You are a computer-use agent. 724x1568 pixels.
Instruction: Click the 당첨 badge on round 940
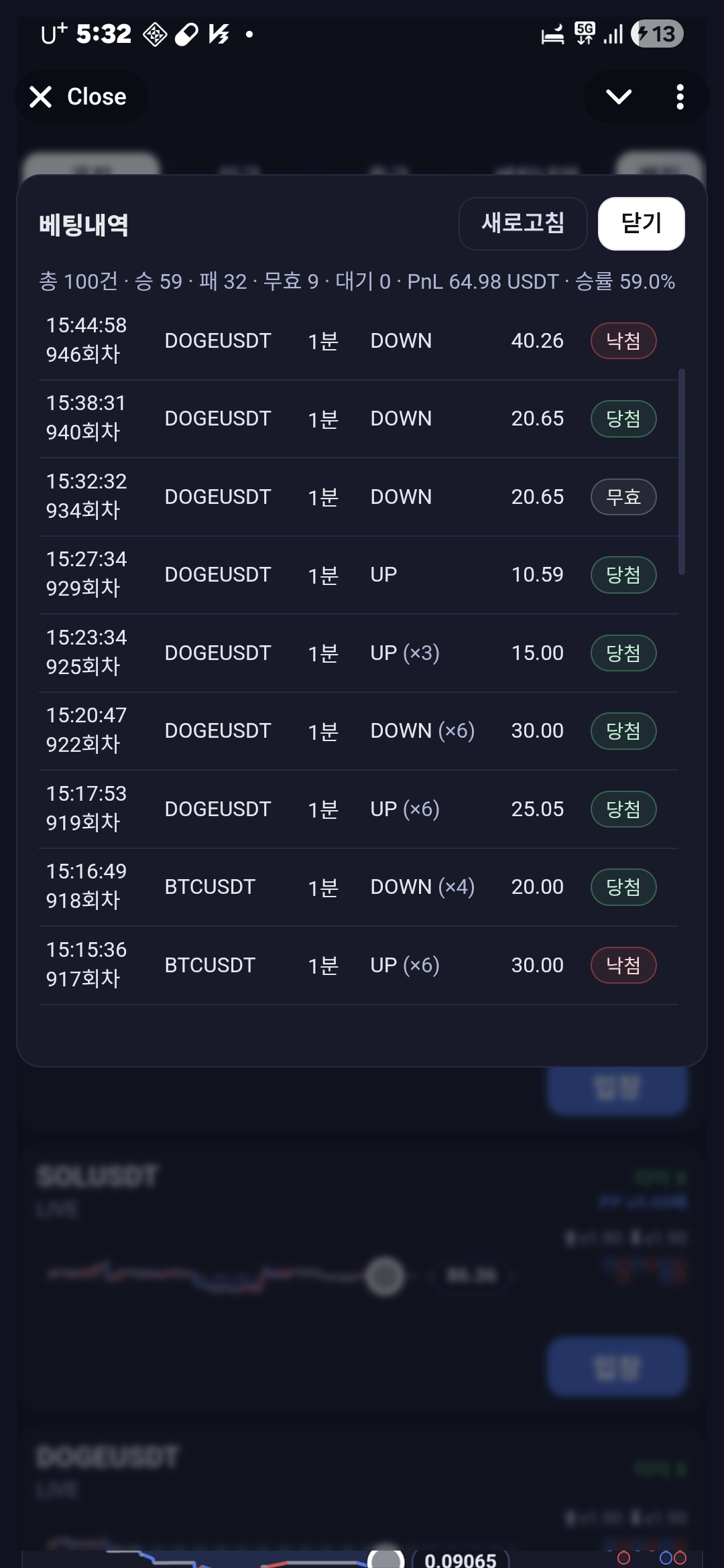pyautogui.click(x=623, y=419)
